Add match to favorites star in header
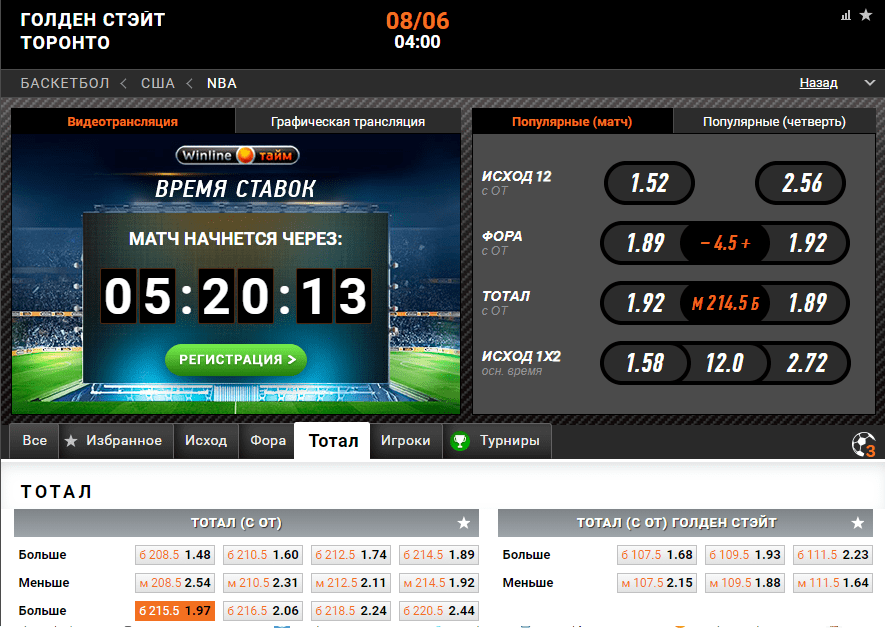 pyautogui.click(x=866, y=15)
